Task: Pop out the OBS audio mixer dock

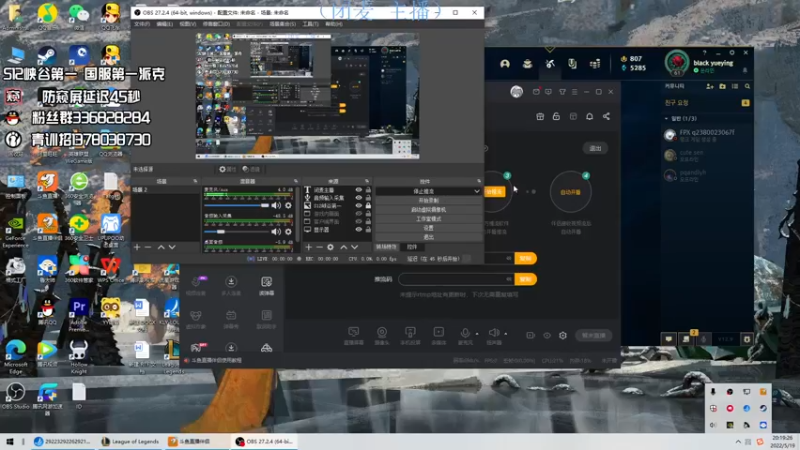Action: (x=295, y=181)
